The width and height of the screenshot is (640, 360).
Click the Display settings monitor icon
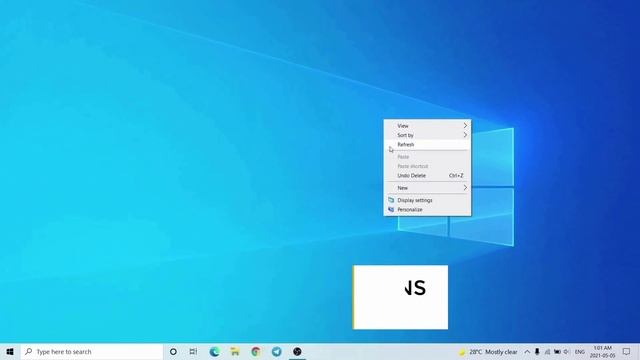pos(391,200)
